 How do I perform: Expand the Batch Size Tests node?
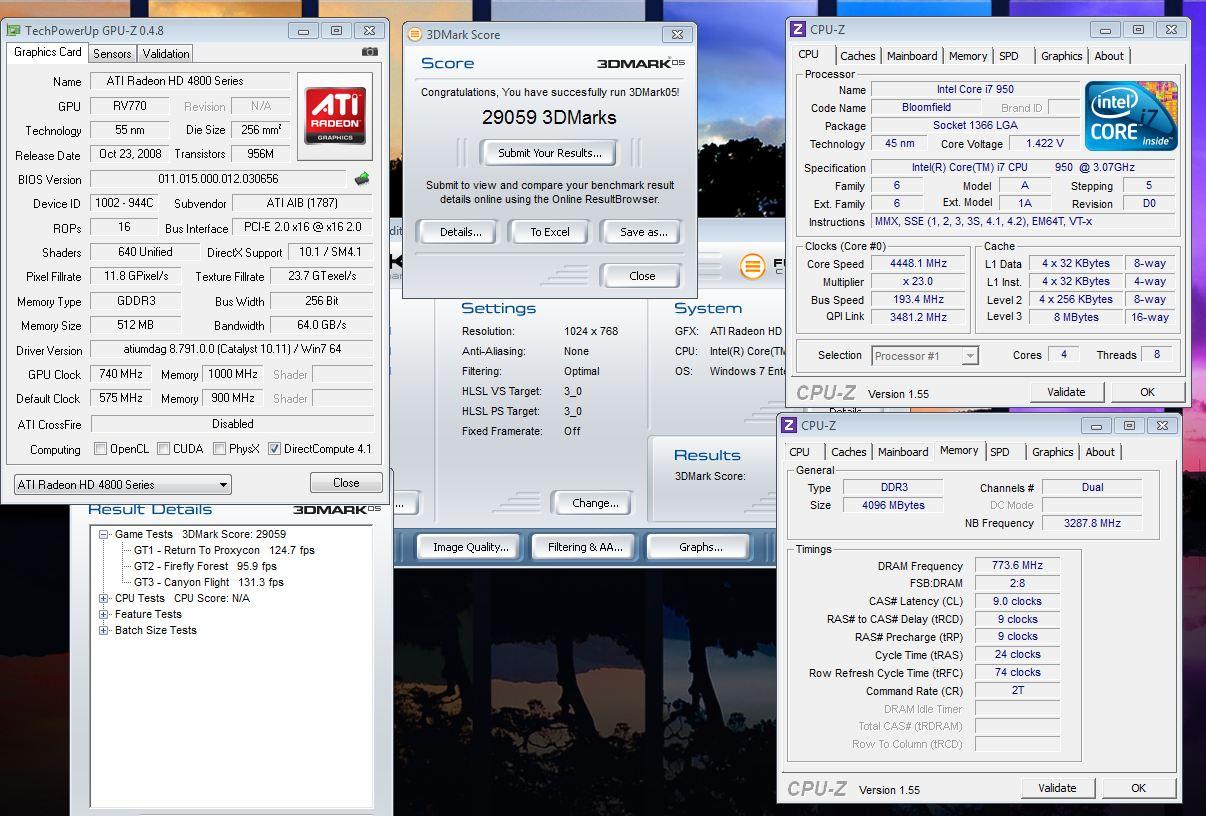tap(104, 630)
